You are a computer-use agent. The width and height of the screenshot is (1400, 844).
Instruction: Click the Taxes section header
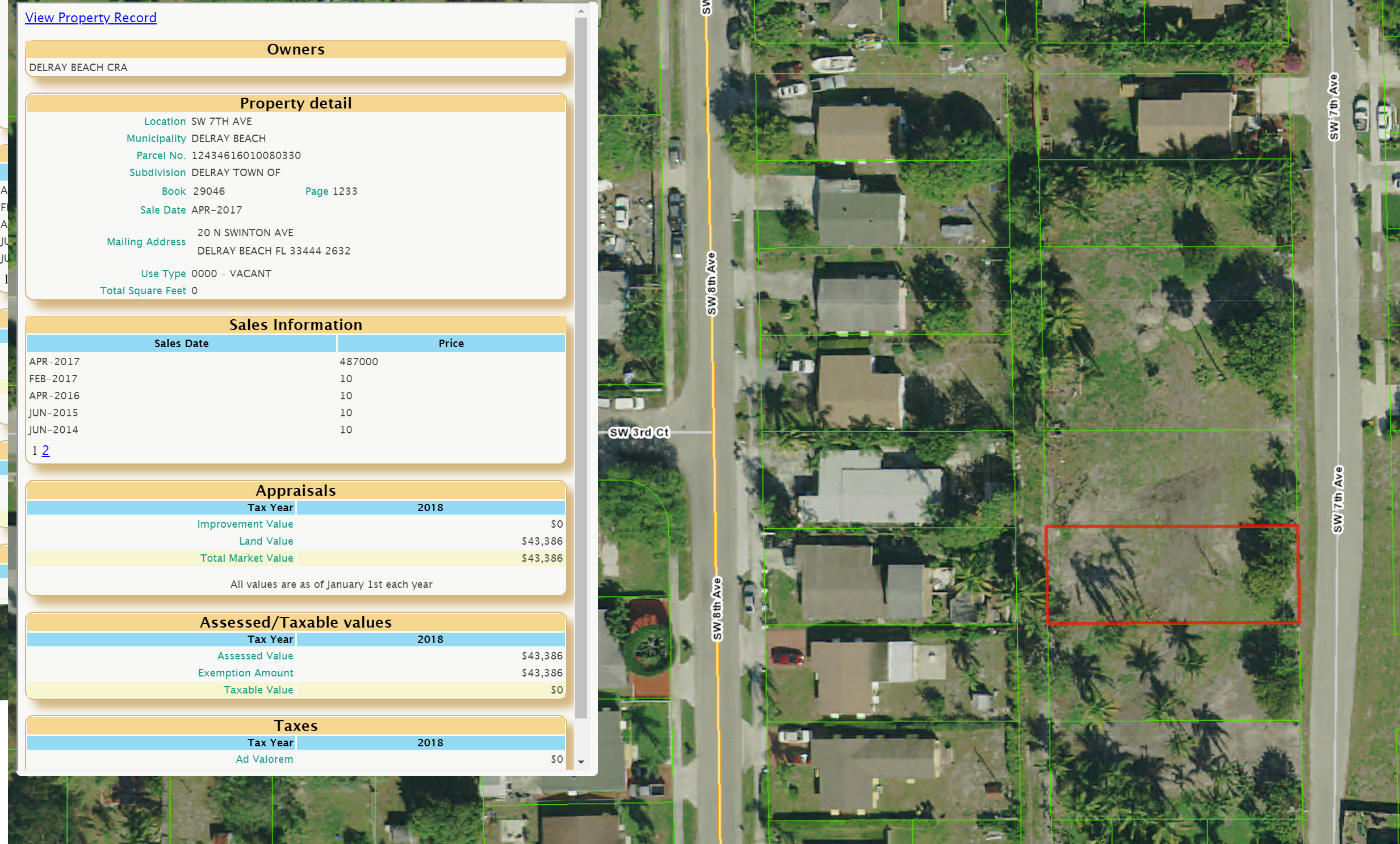(295, 726)
